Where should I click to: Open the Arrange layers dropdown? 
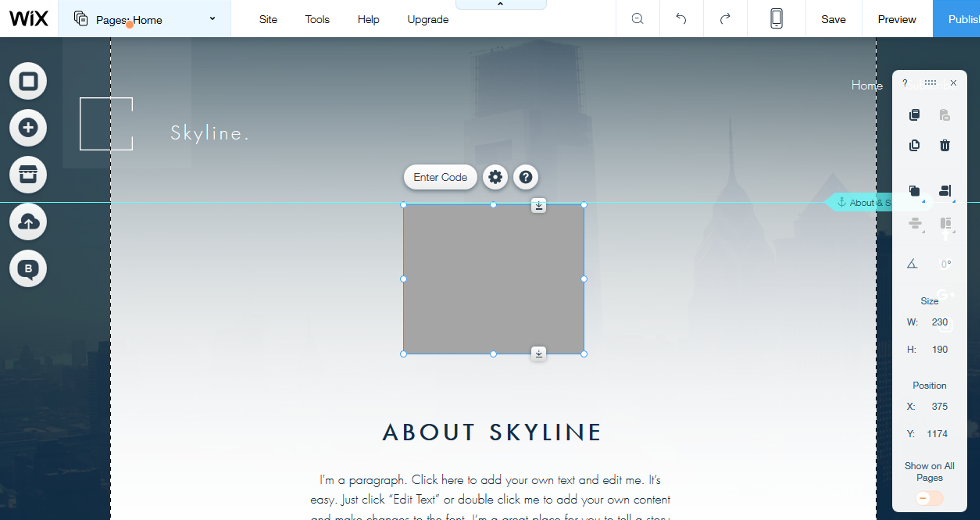coord(915,192)
